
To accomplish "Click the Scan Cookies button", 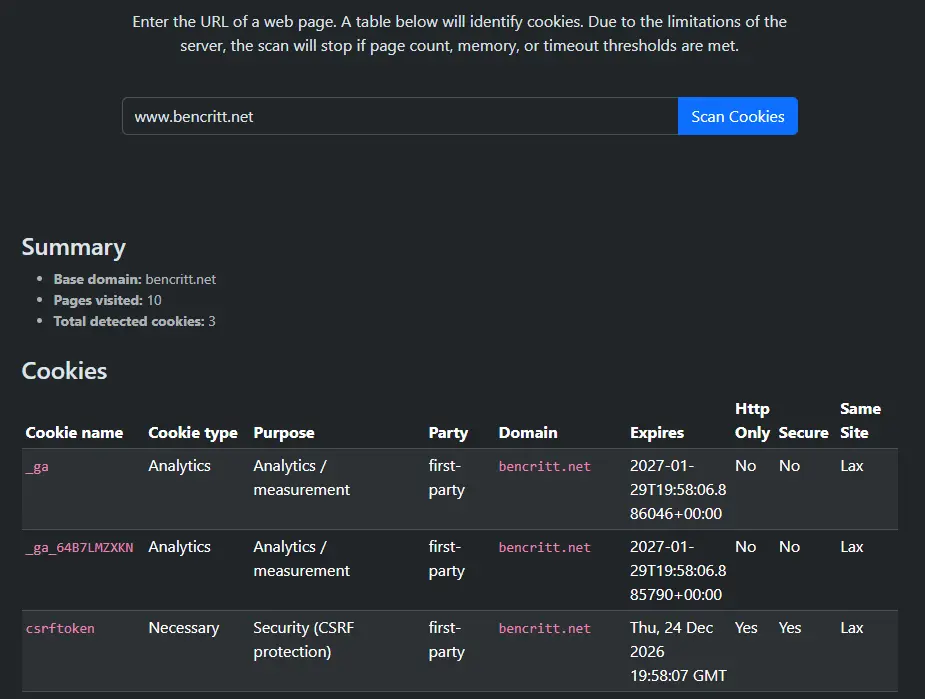I will click(737, 116).
